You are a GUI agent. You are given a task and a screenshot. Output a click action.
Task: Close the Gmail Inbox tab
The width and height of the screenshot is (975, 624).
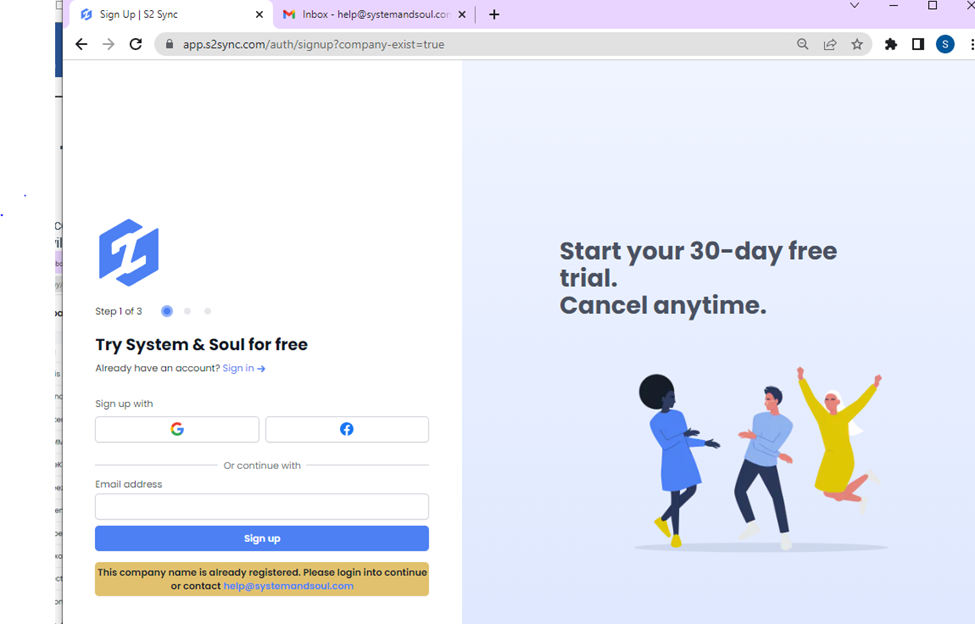point(462,14)
